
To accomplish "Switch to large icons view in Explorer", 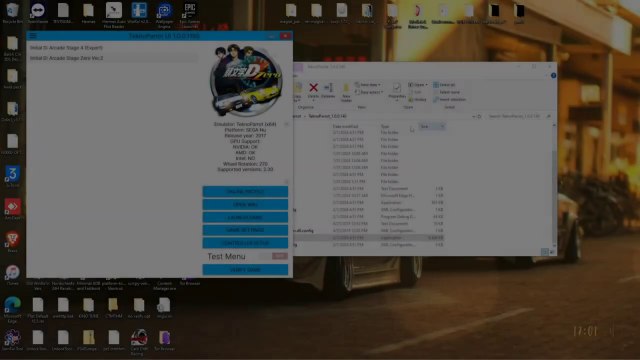I will (x=551, y=252).
